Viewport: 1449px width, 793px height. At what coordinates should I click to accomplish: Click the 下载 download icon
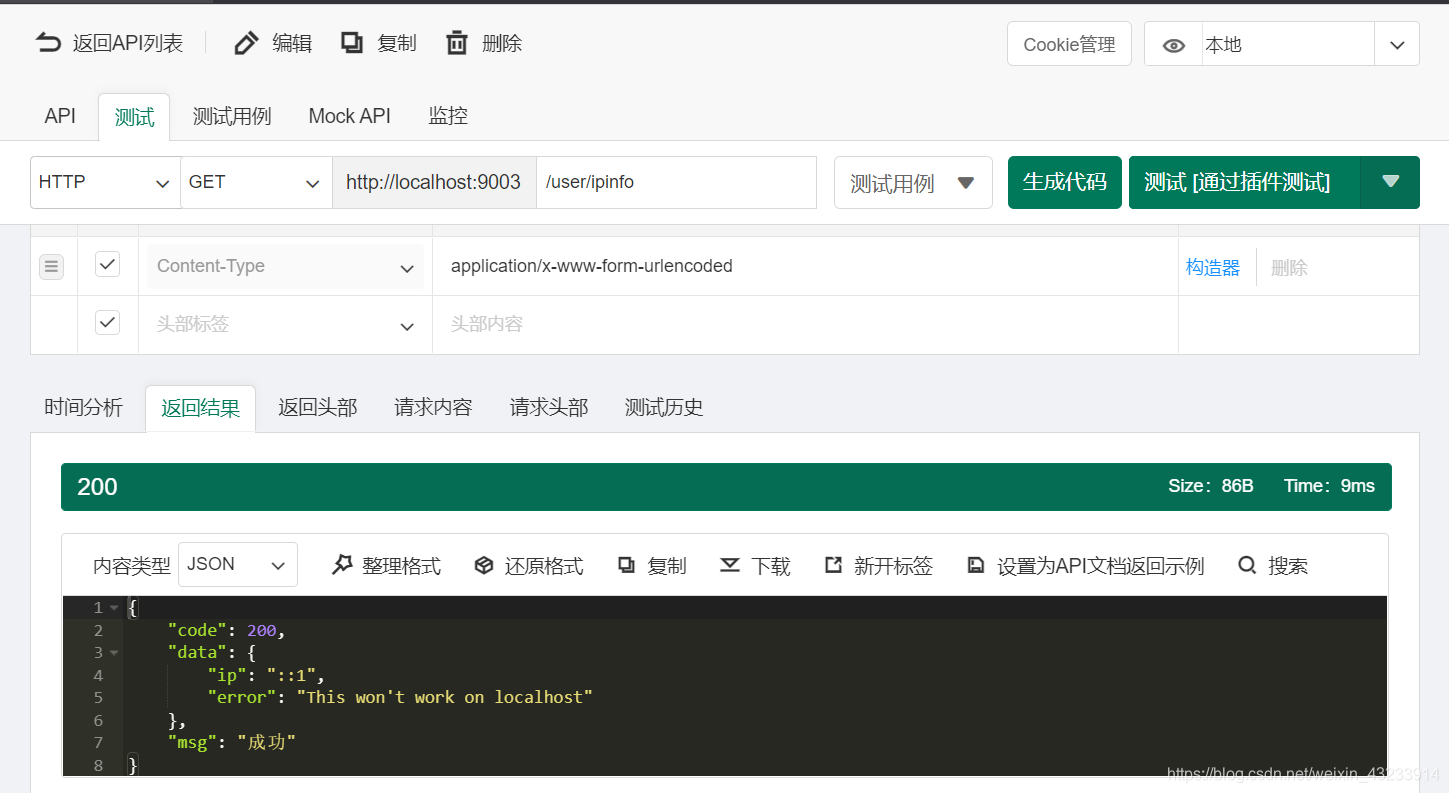click(730, 565)
